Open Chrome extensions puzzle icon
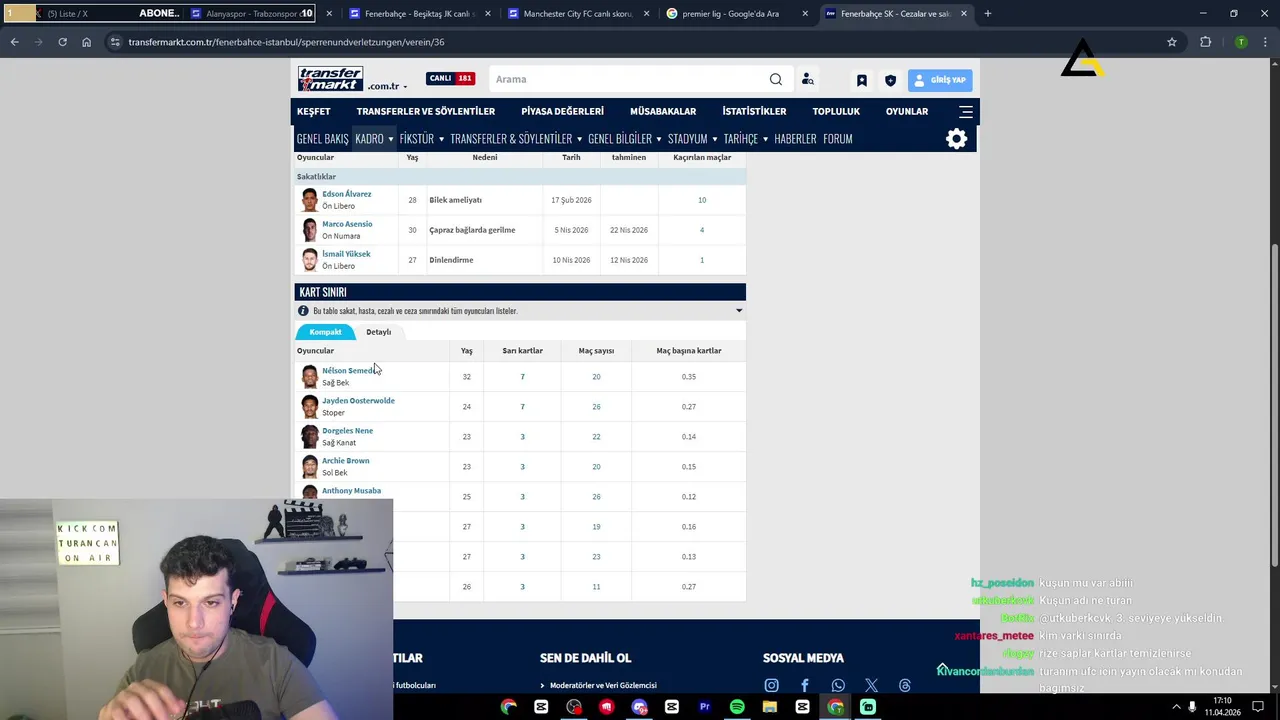Screen dimensions: 1280x720 pos(1205,42)
